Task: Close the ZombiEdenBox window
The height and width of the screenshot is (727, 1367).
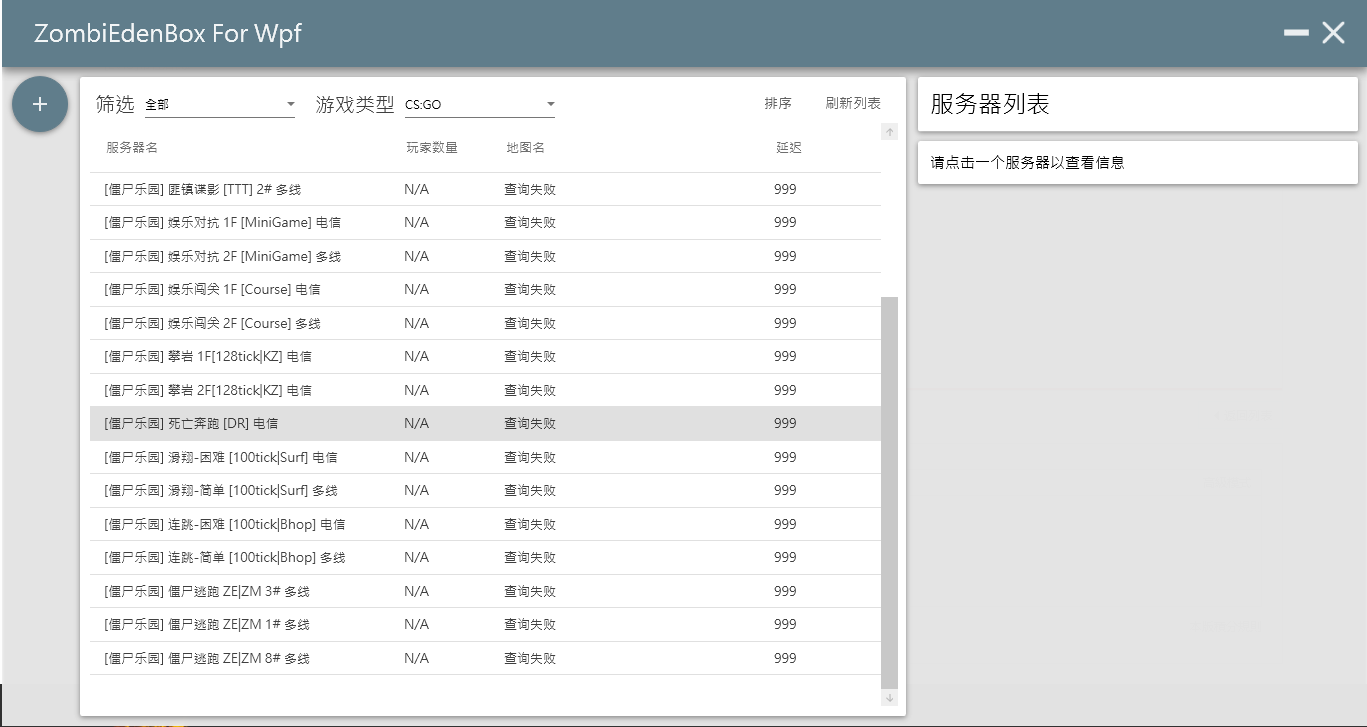Action: coord(1333,33)
